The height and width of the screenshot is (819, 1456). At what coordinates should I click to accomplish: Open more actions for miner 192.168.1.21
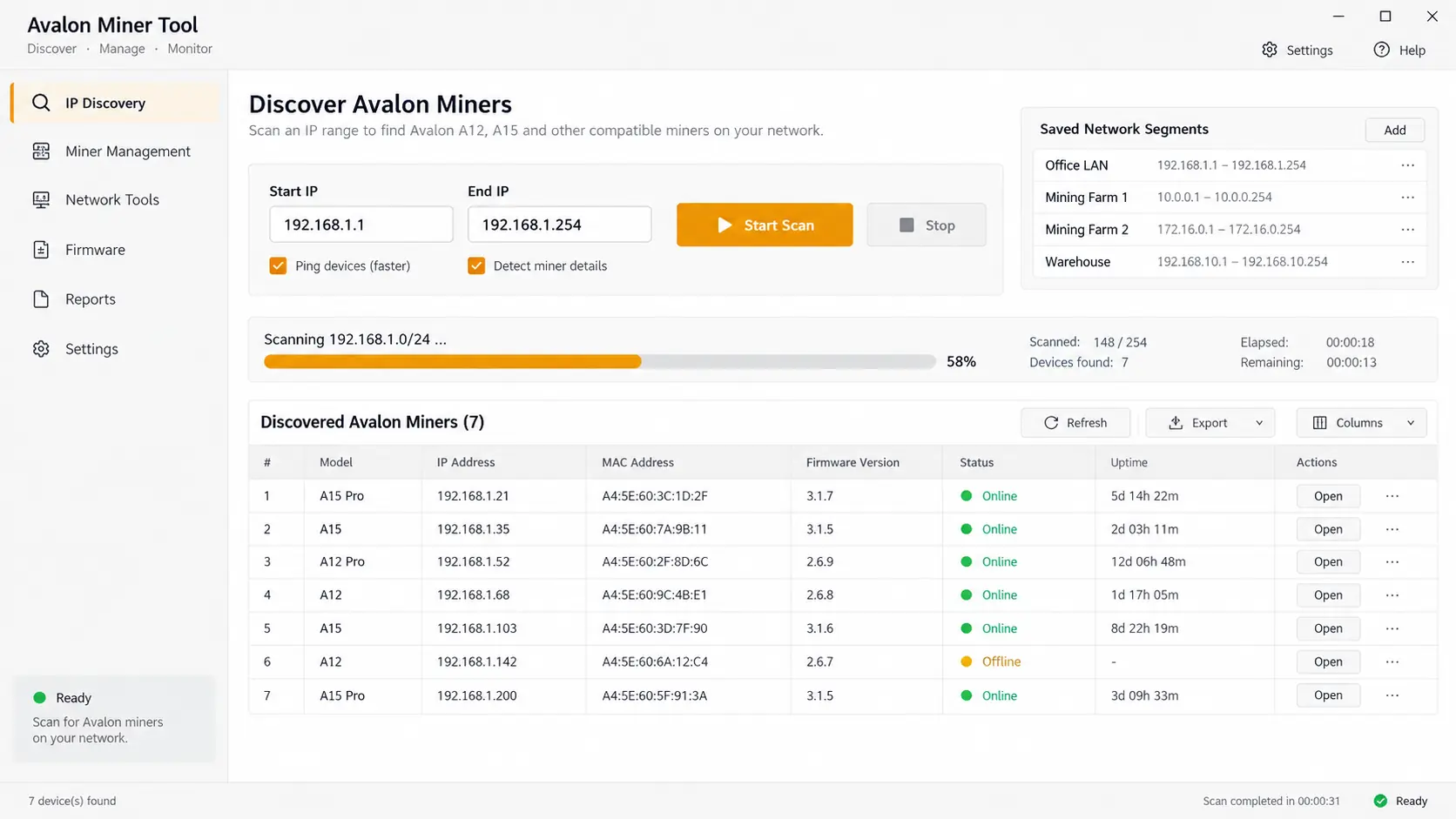1392,496
